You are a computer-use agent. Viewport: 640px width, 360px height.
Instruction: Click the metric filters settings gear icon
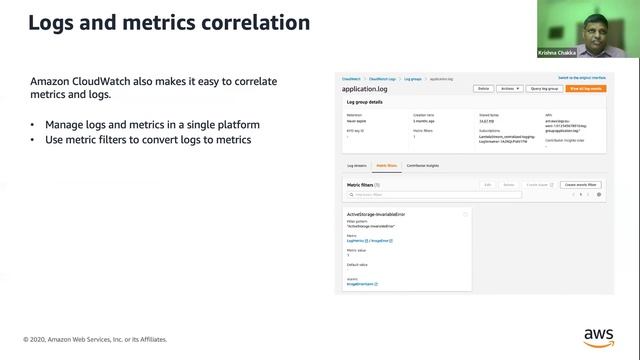point(599,195)
